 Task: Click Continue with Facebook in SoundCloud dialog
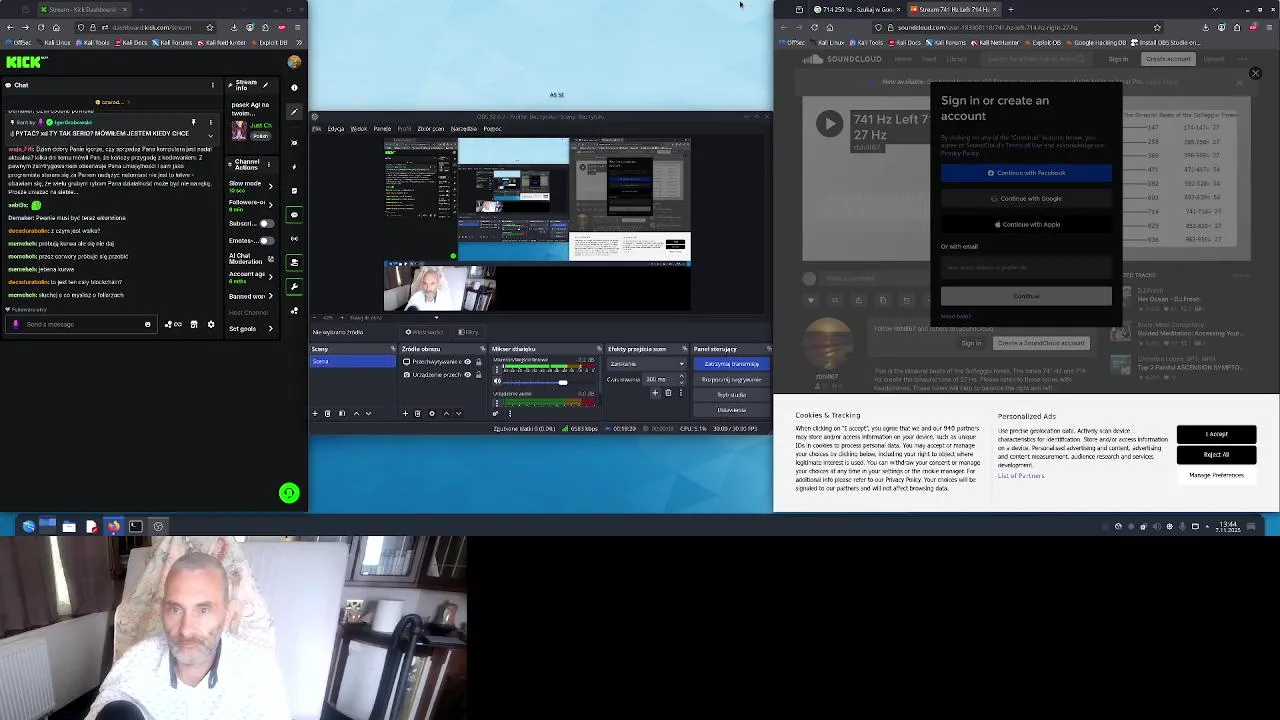[1026, 173]
